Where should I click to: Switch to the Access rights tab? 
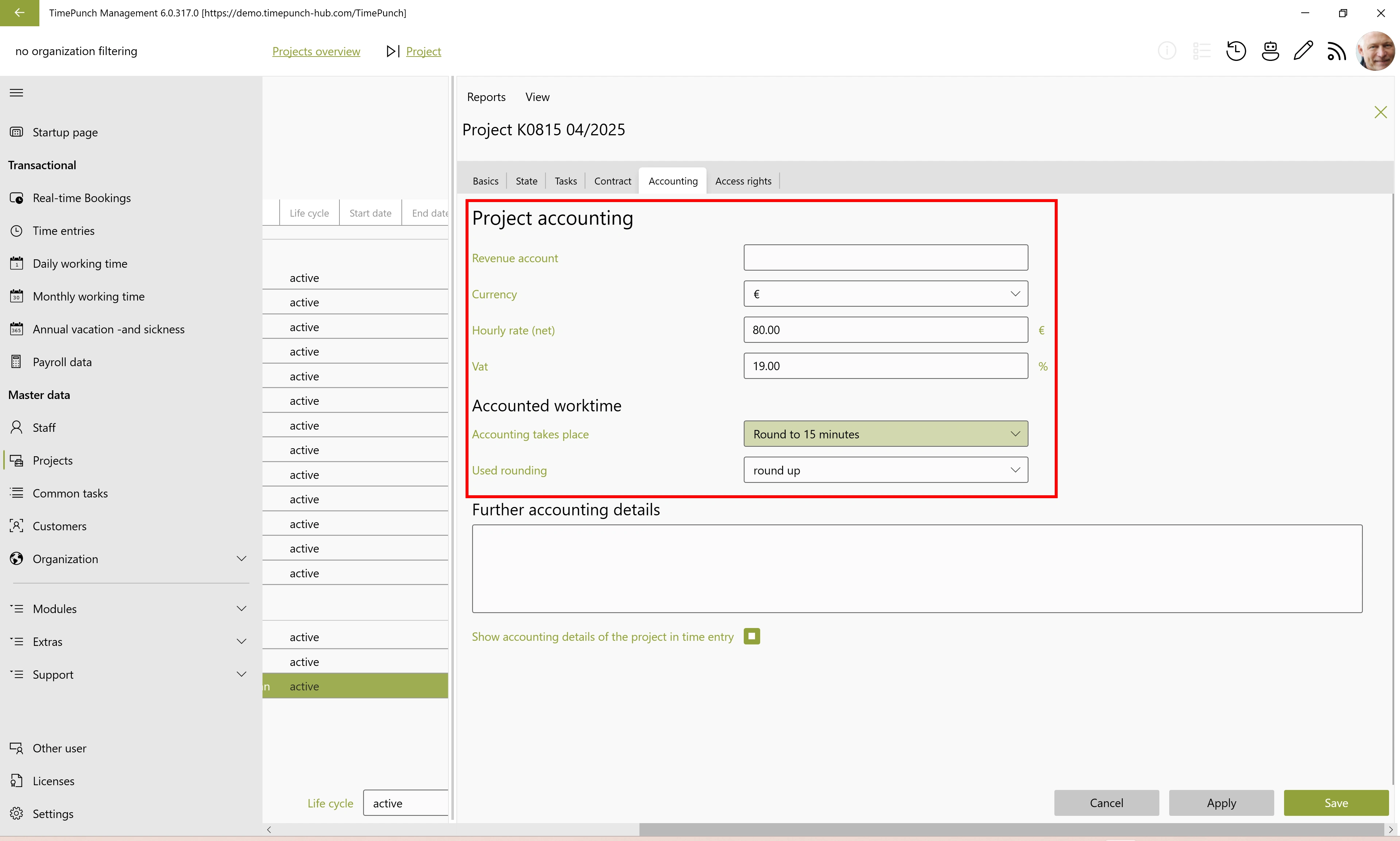(743, 181)
